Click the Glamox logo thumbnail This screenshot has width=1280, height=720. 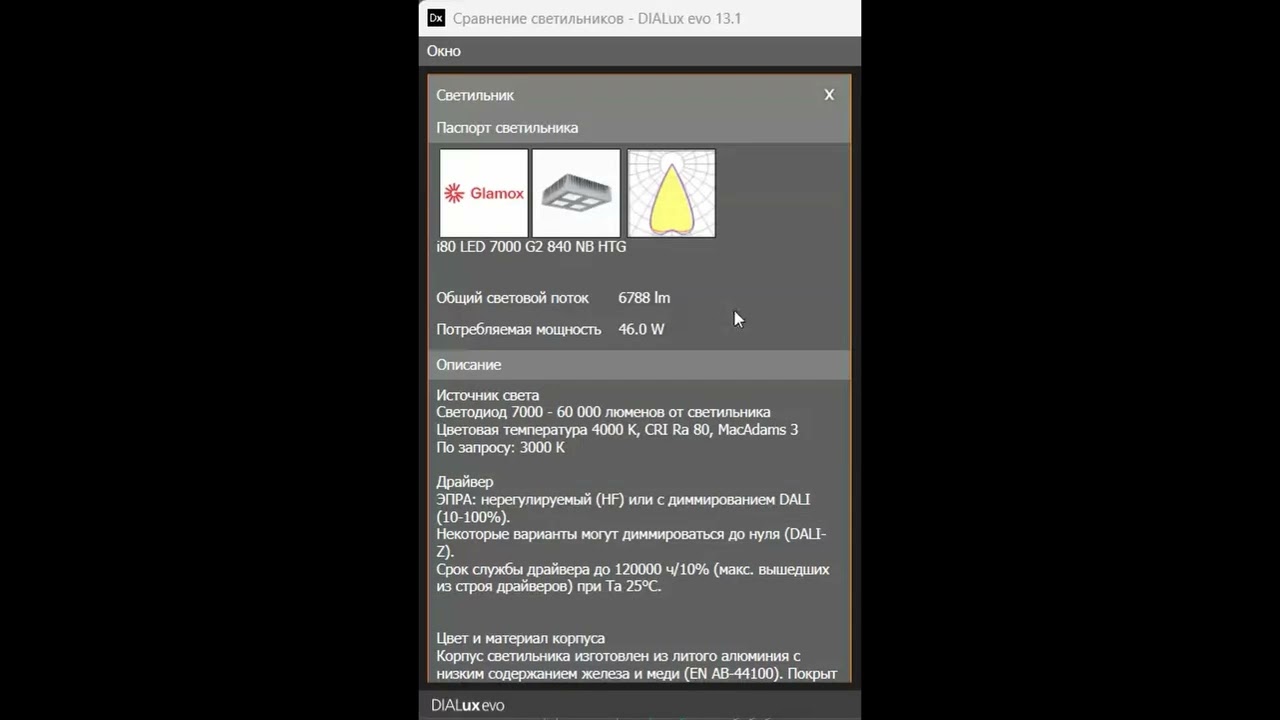click(484, 193)
